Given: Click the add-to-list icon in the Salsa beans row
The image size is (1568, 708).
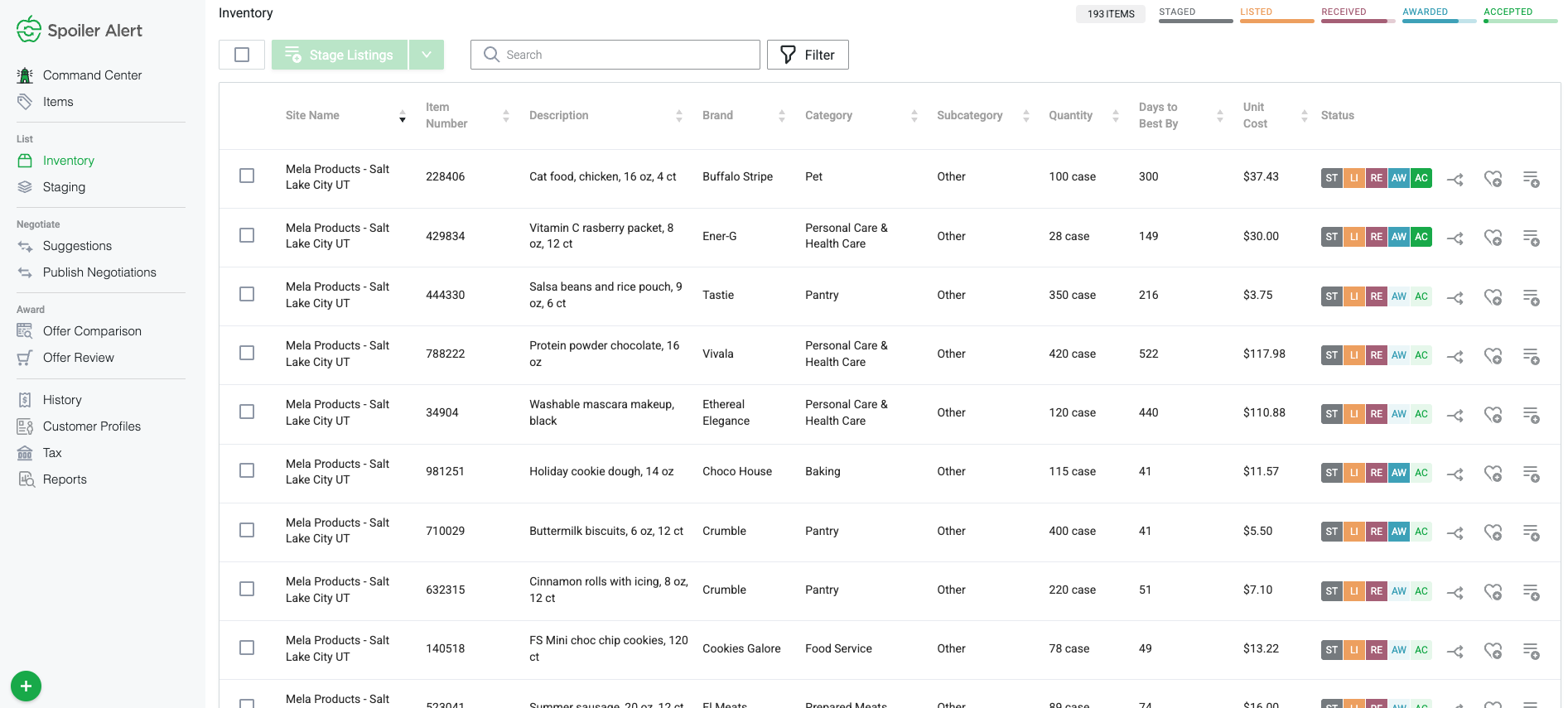Looking at the screenshot, I should pyautogui.click(x=1531, y=296).
